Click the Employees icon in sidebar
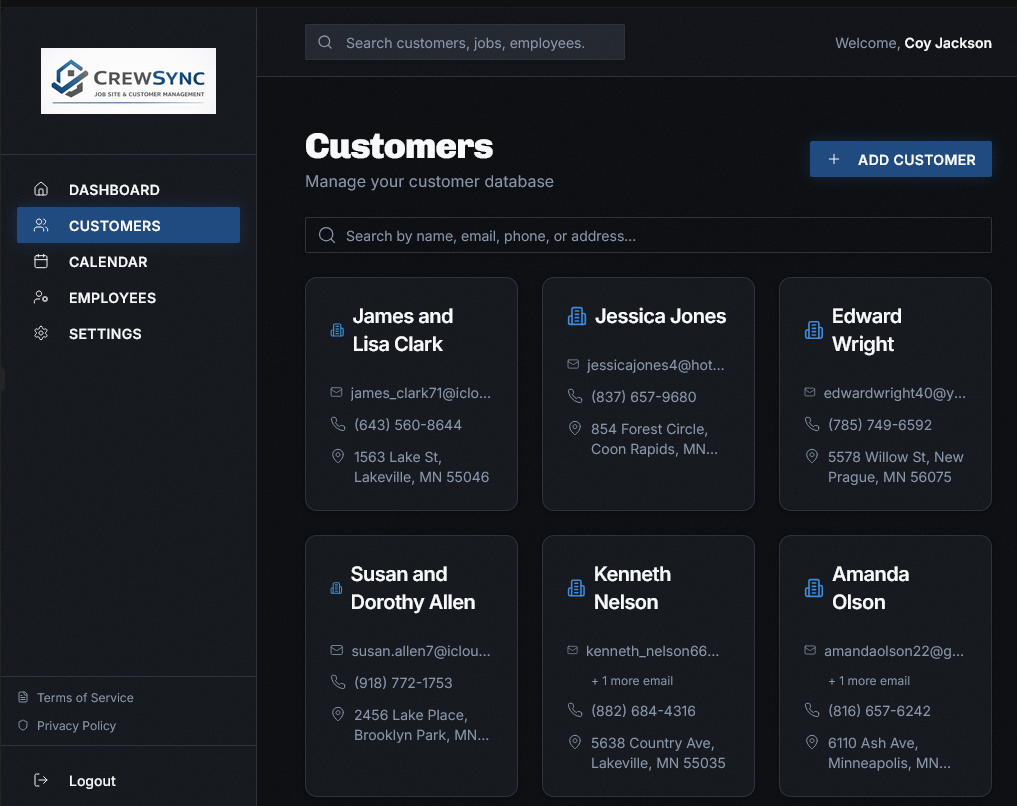The width and height of the screenshot is (1017, 806). click(40, 297)
